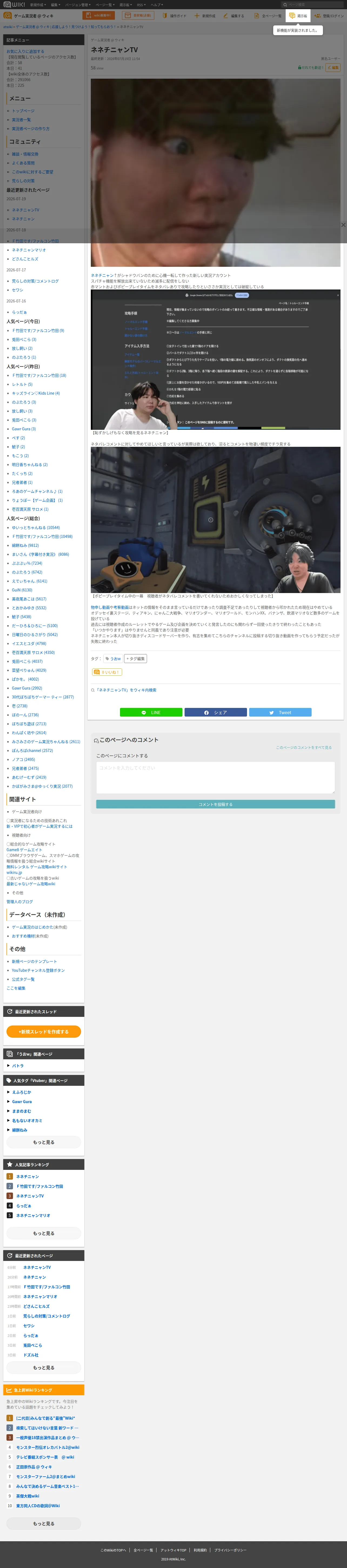Open the バトラ related page link
Screen dimensions: 347x1568
pos(18,1066)
